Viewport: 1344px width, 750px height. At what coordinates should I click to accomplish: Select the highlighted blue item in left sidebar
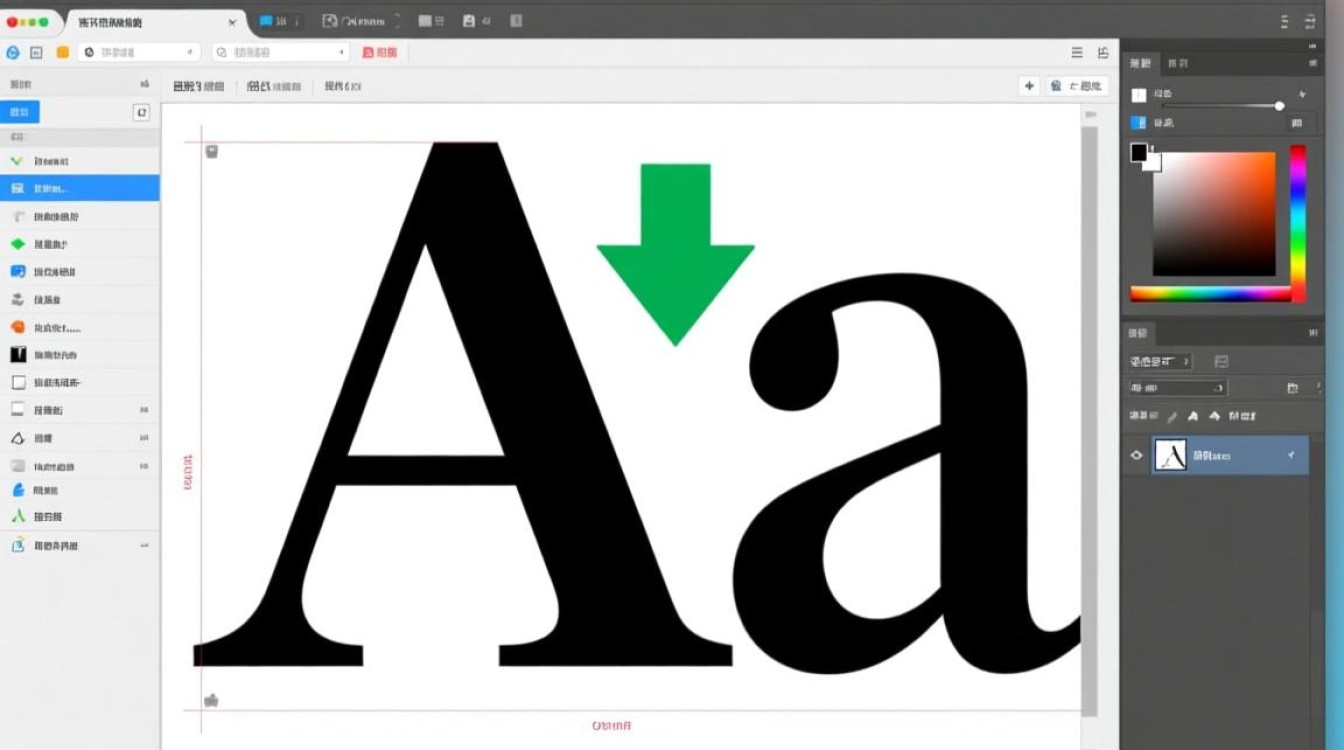click(x=79, y=188)
